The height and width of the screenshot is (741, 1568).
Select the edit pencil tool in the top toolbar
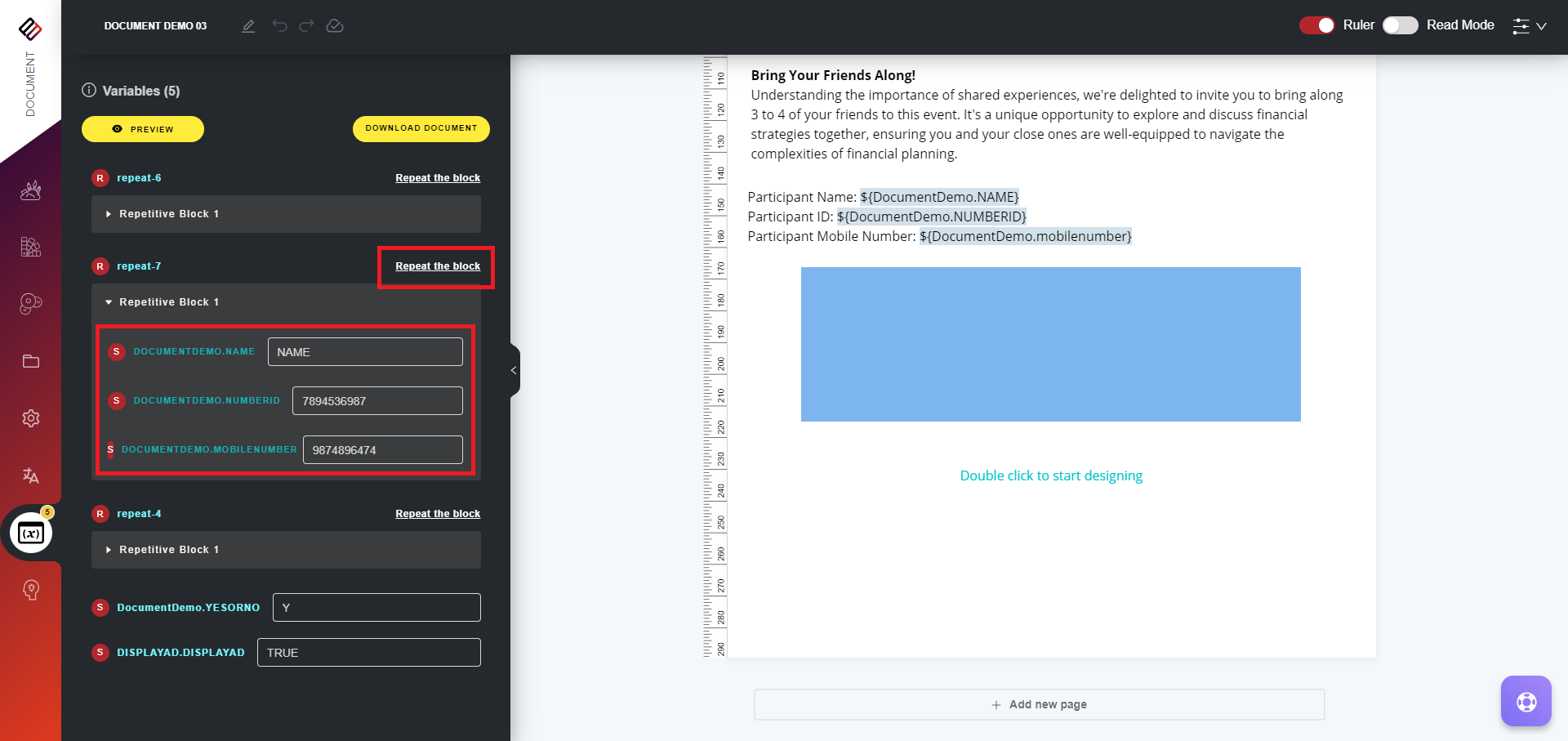(x=248, y=25)
